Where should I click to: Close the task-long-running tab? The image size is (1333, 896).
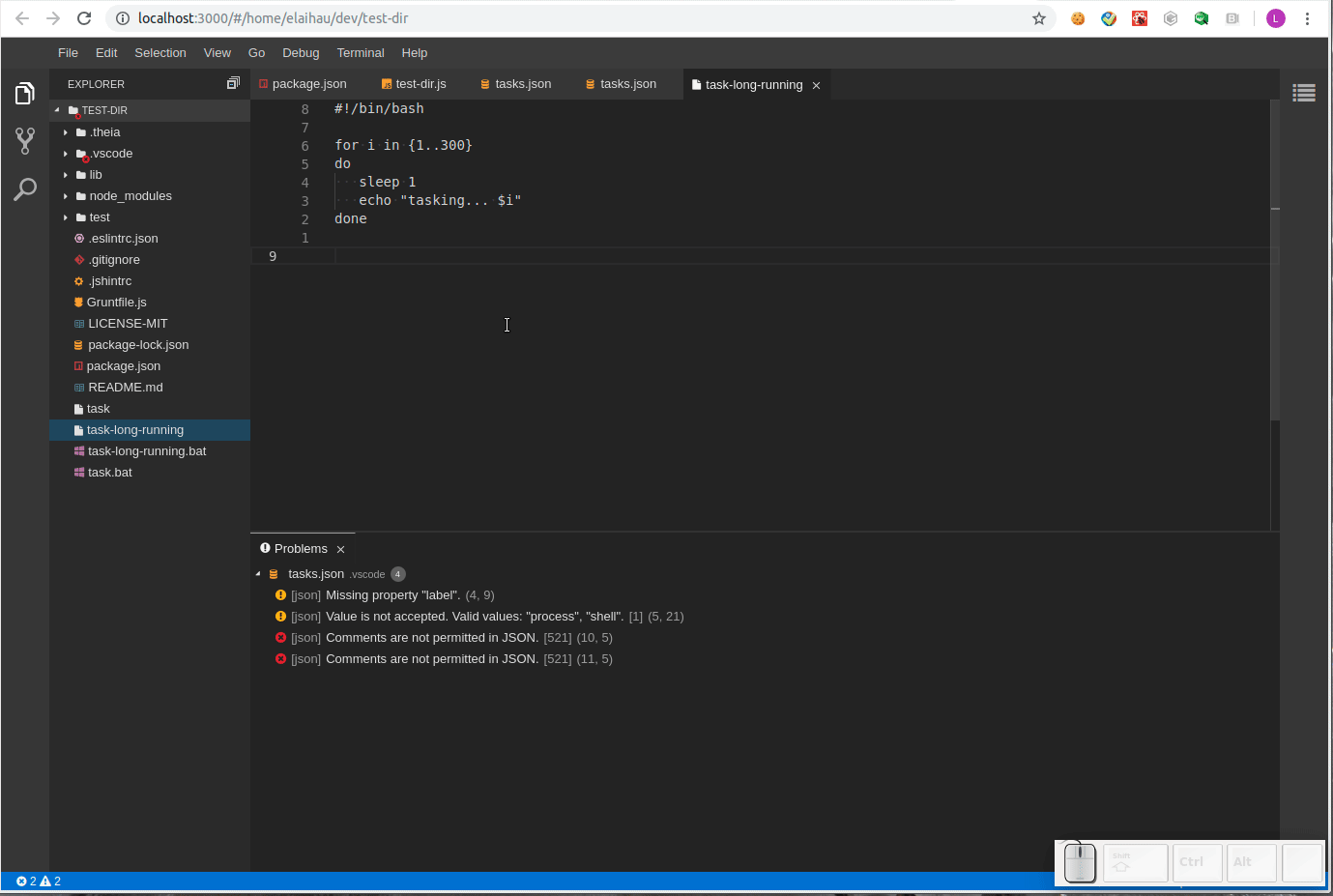click(x=816, y=84)
